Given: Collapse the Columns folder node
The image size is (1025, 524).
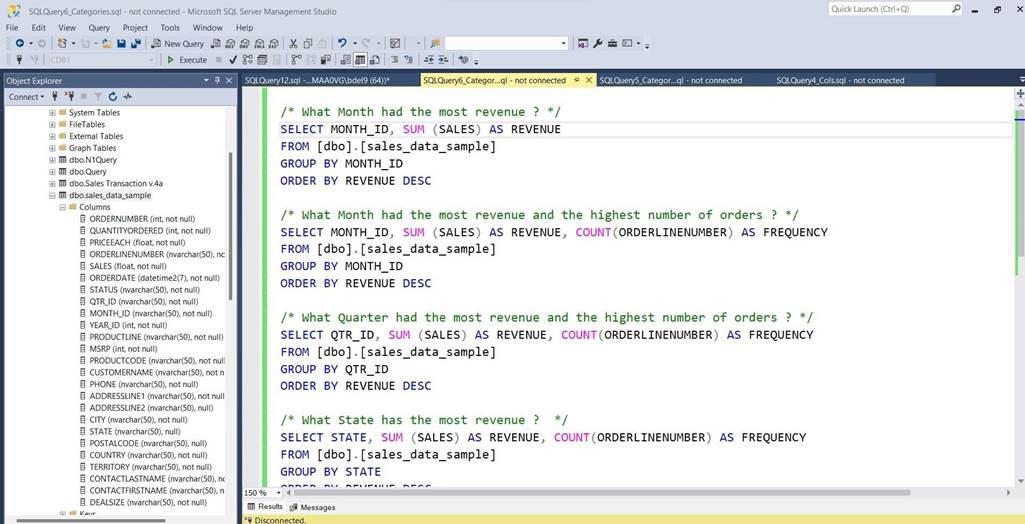Looking at the screenshot, I should 61,207.
